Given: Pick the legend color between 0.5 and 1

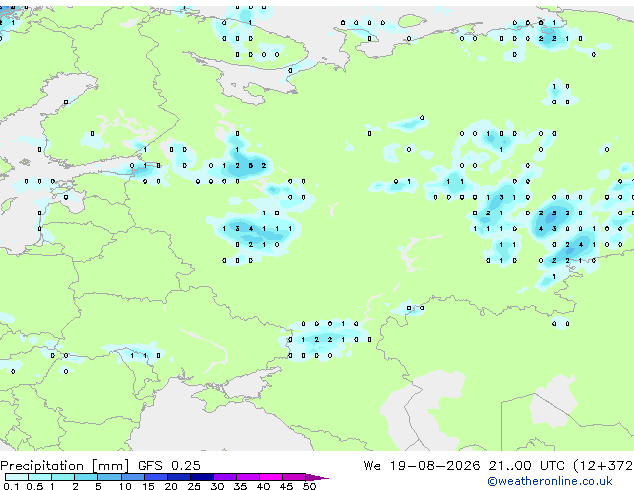Looking at the screenshot, I should click(x=40, y=477).
